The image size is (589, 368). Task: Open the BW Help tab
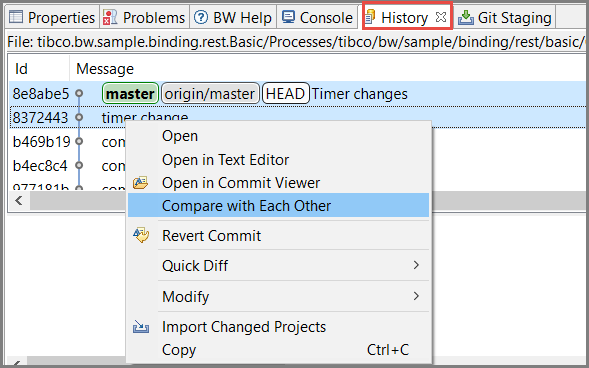(233, 18)
